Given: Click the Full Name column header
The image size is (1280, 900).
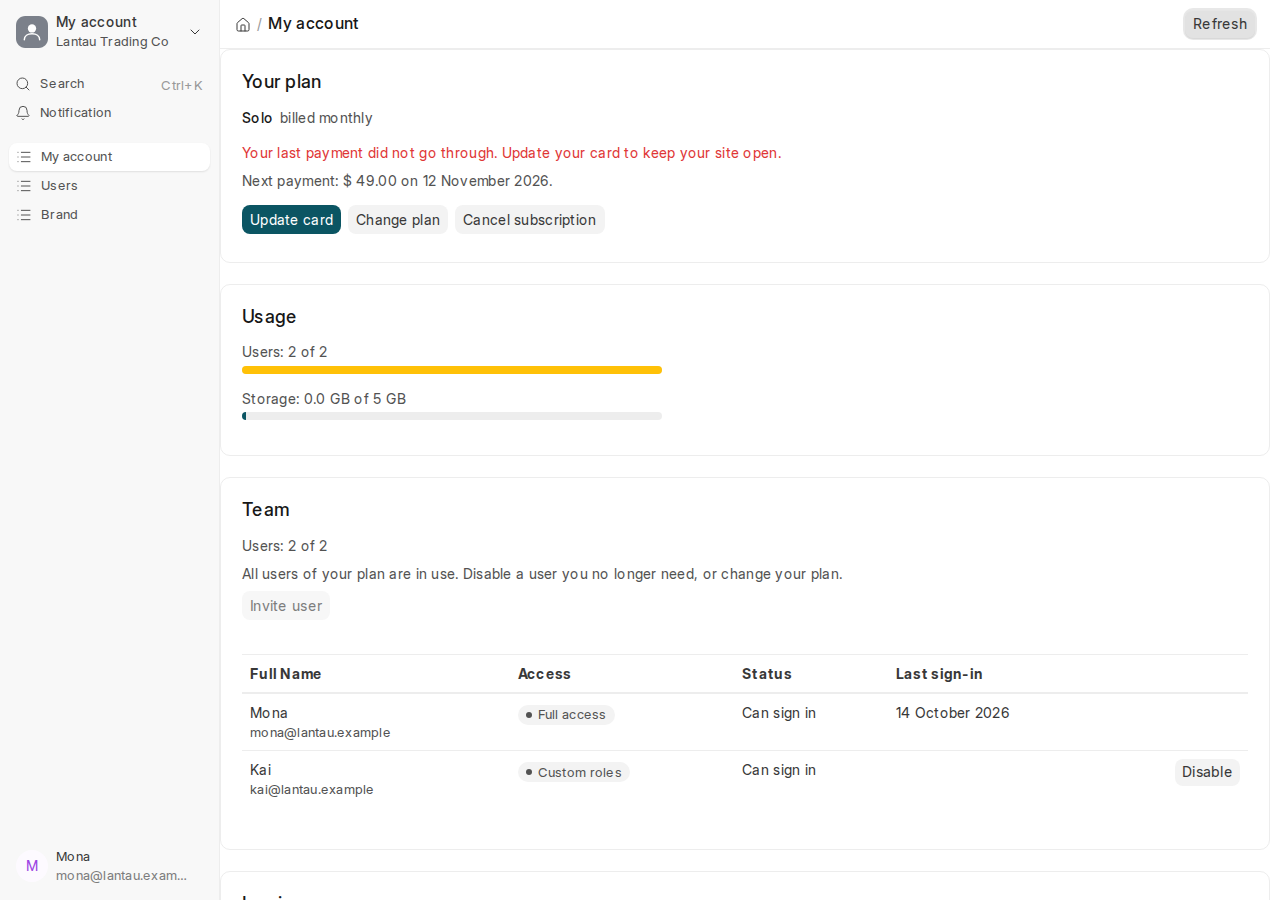Looking at the screenshot, I should 286,674.
